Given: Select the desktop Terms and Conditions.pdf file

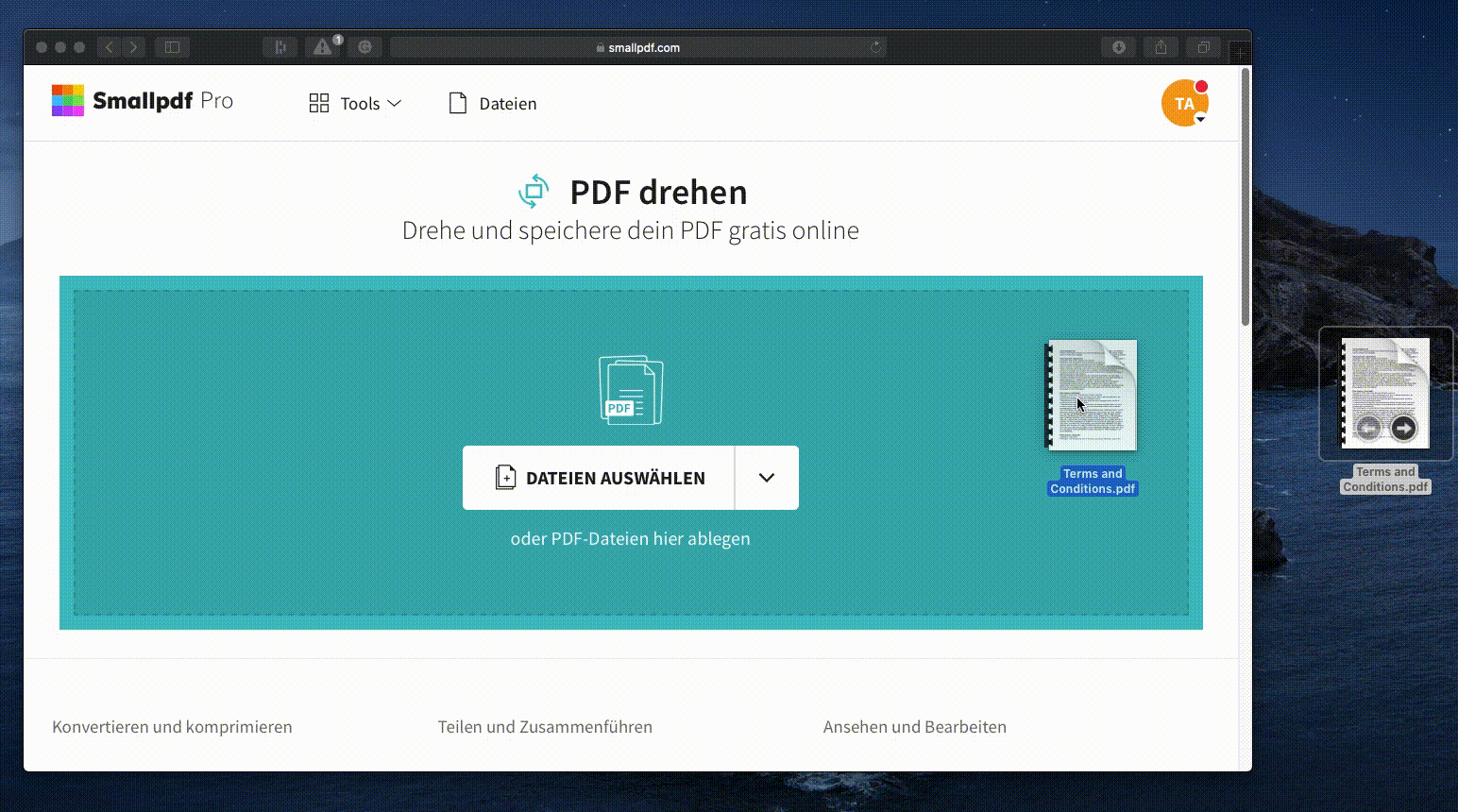Looking at the screenshot, I should (x=1385, y=394).
